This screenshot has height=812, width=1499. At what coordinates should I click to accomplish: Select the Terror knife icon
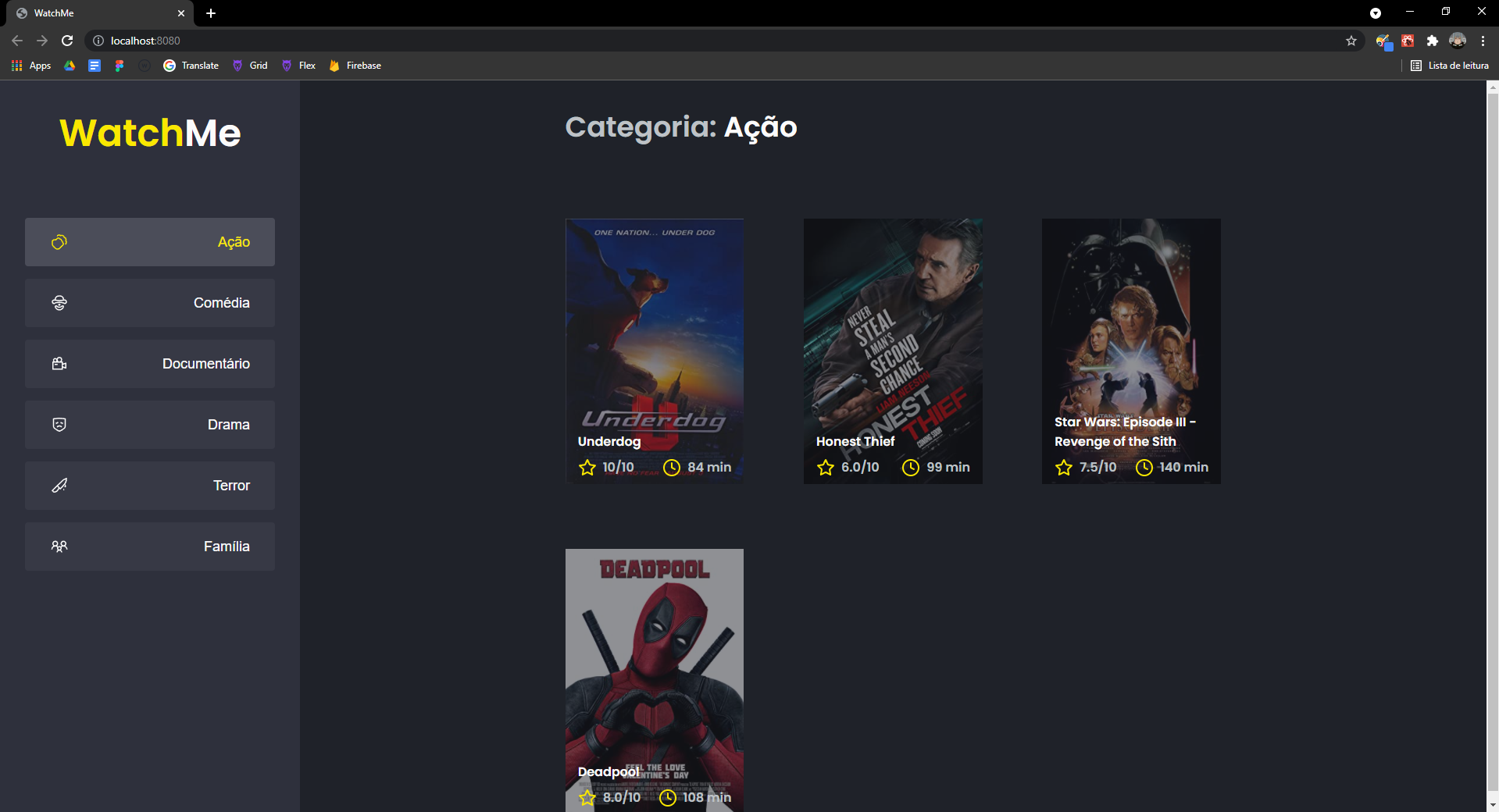click(59, 486)
